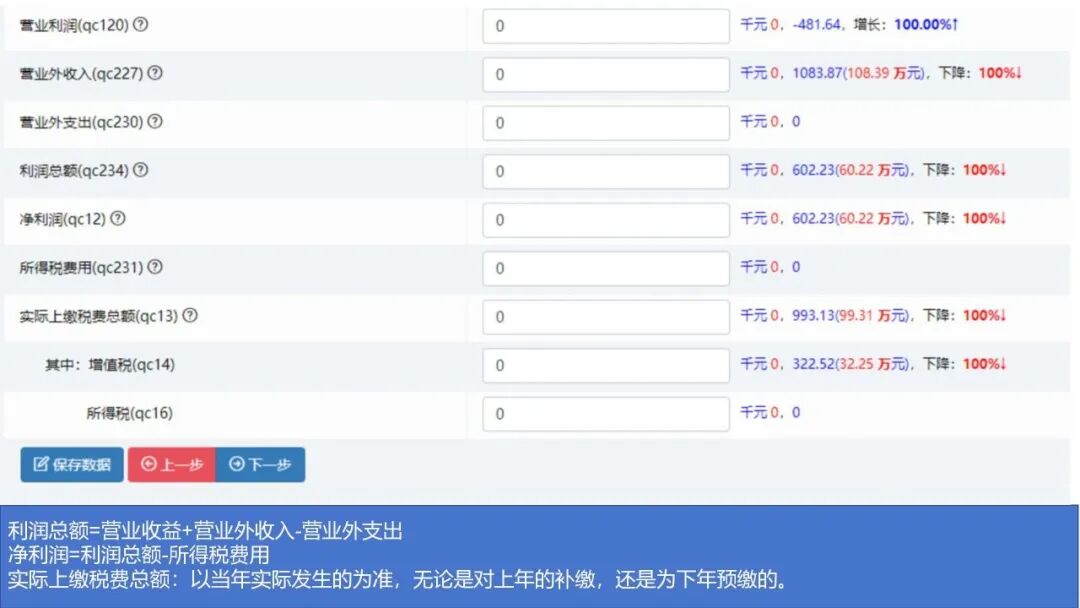Viewport: 1080px width, 608px height.
Task: Go back using the 上一步 button
Action: (172, 463)
